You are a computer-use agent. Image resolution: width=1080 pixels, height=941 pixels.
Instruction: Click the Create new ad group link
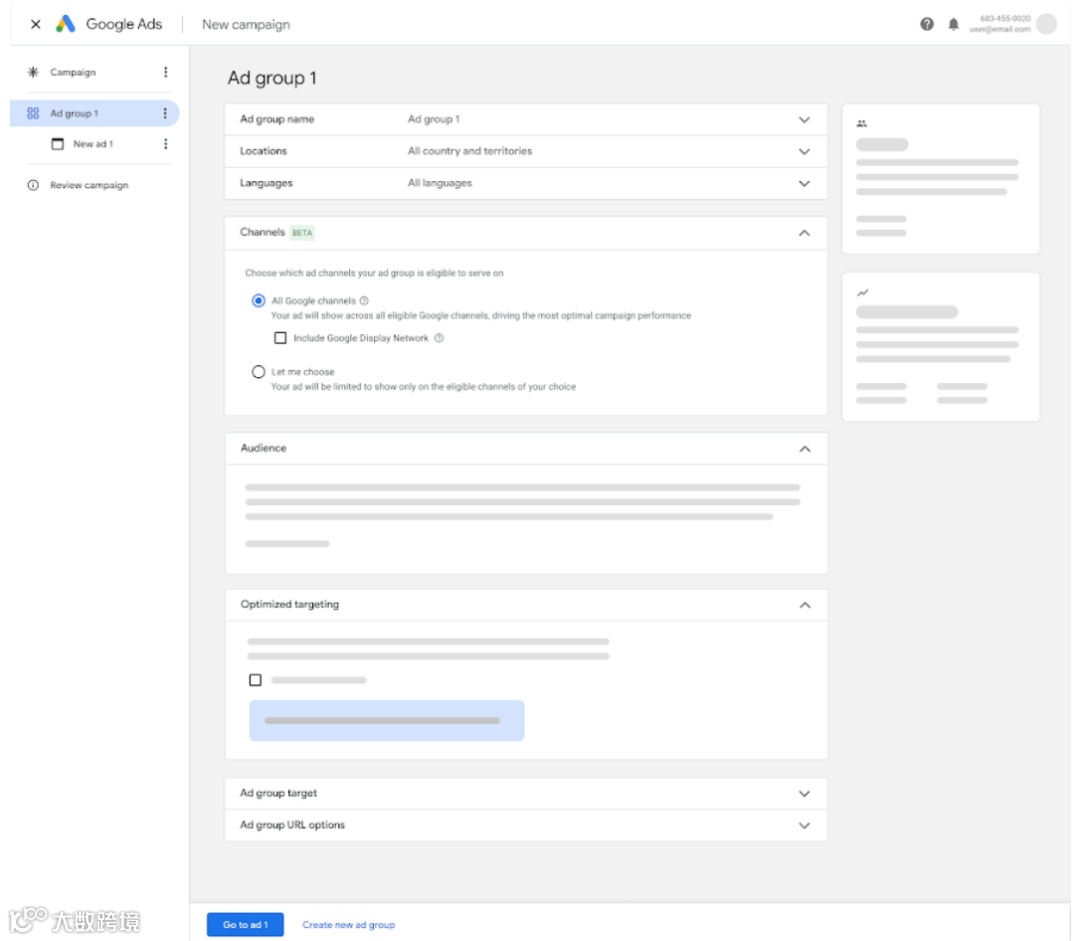(348, 925)
